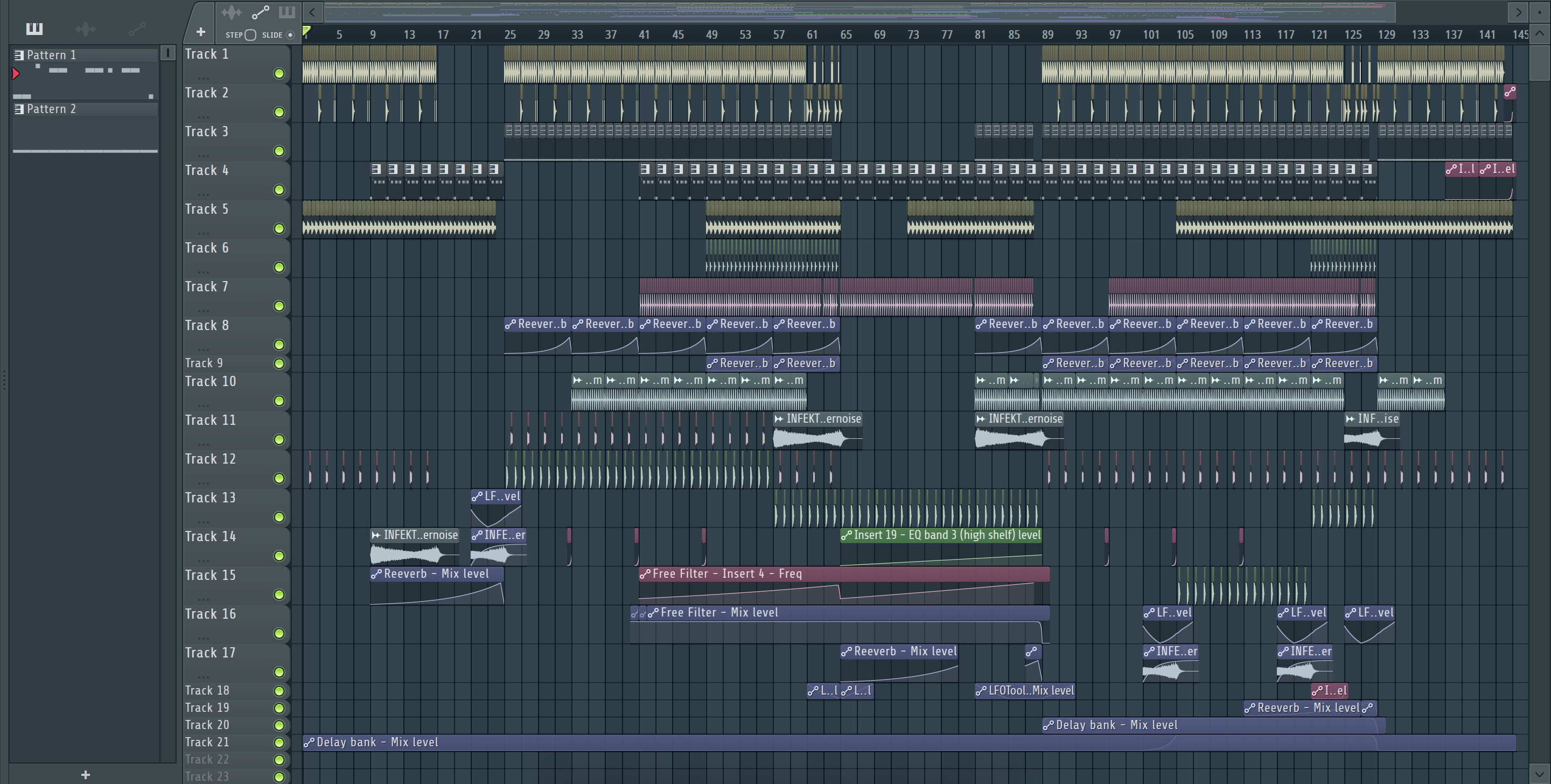Open clip menu of Free Filter Insert 4 Freq
The width and height of the screenshot is (1551, 784).
click(x=646, y=574)
